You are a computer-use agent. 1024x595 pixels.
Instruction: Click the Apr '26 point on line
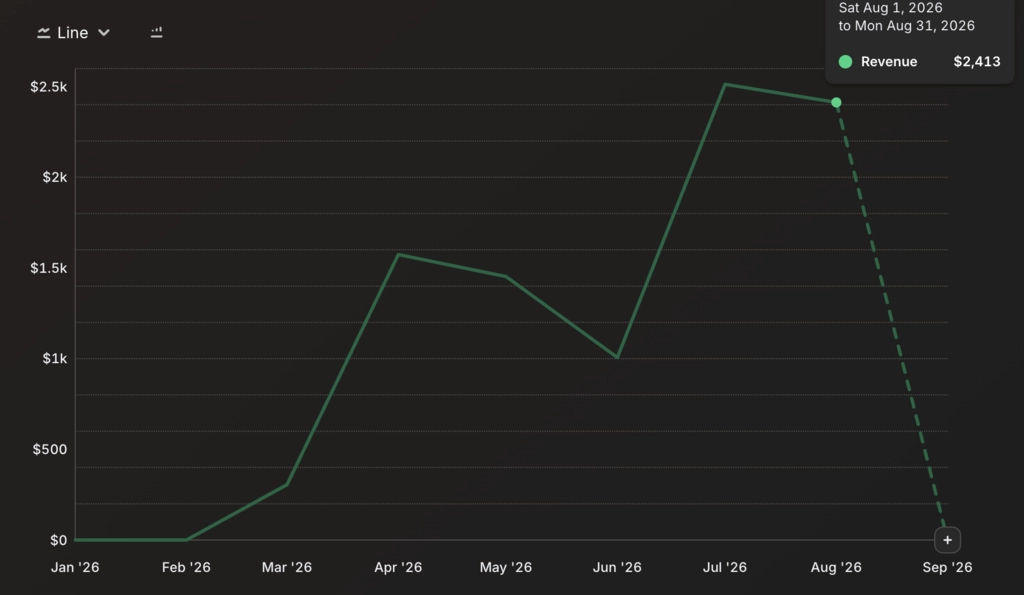point(398,254)
